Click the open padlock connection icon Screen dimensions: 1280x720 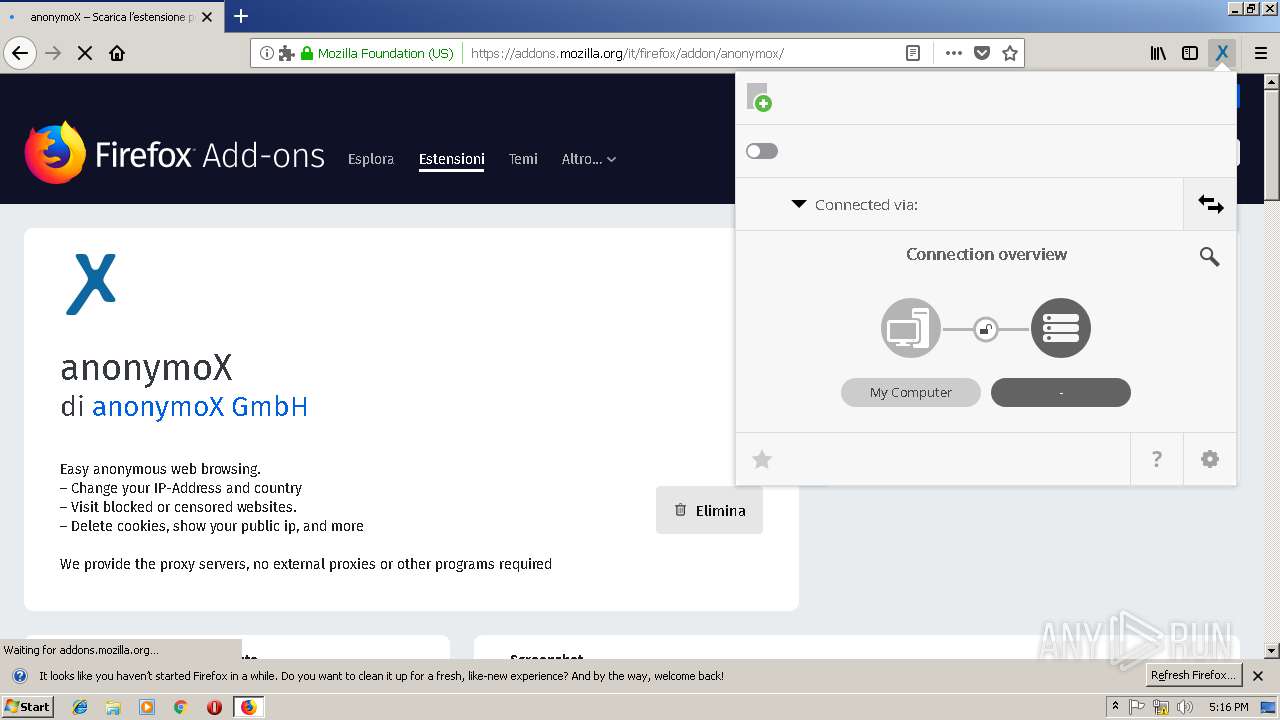tap(986, 329)
